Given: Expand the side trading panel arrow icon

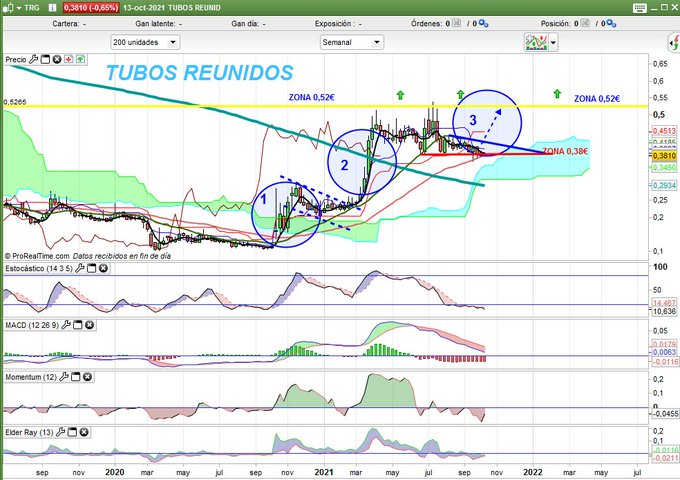Looking at the screenshot, I should 674,43.
